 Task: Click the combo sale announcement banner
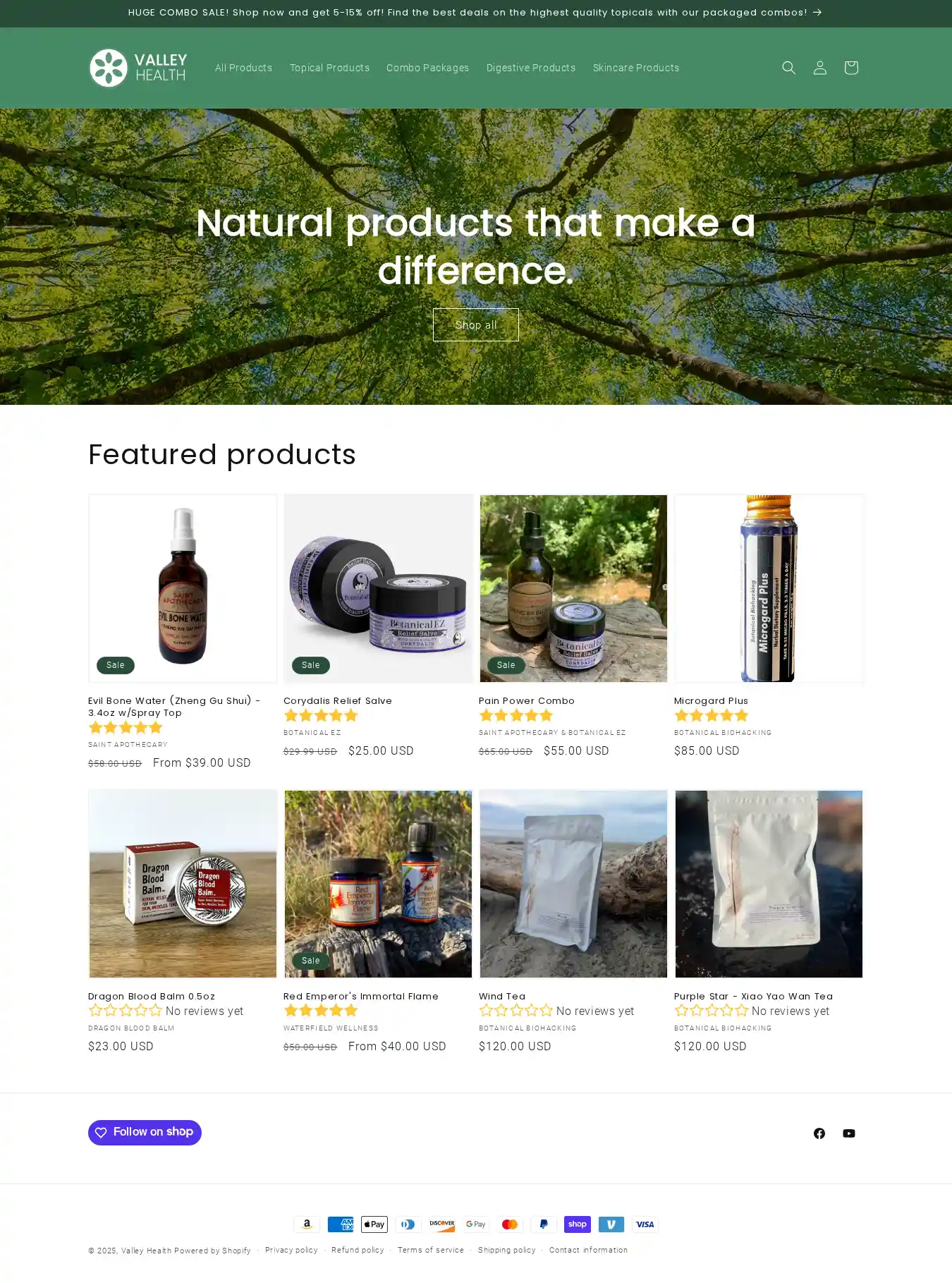[476, 13]
